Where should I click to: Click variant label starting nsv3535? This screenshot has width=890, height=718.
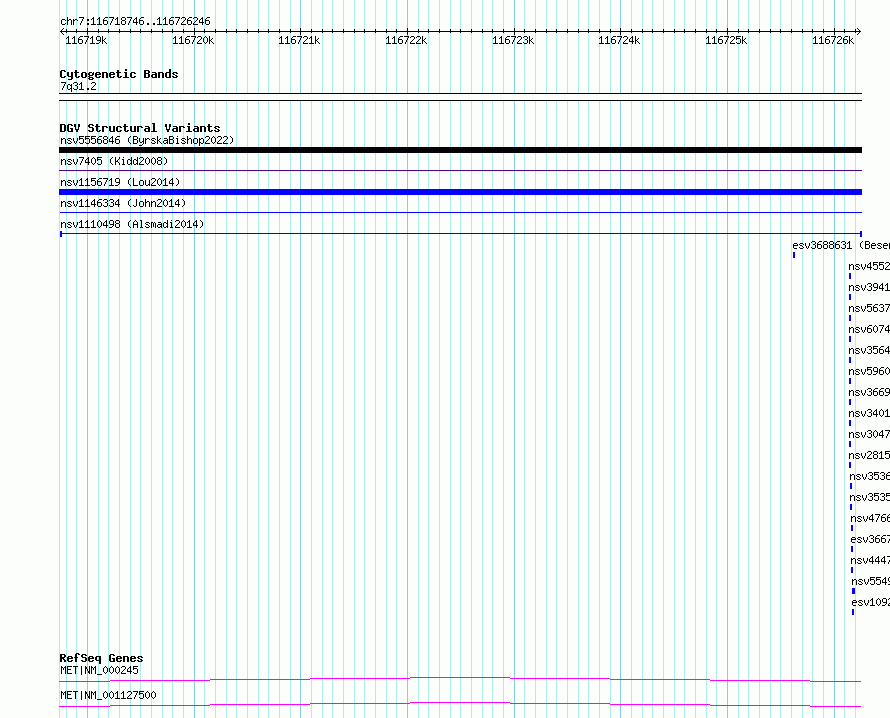[x=870, y=497]
